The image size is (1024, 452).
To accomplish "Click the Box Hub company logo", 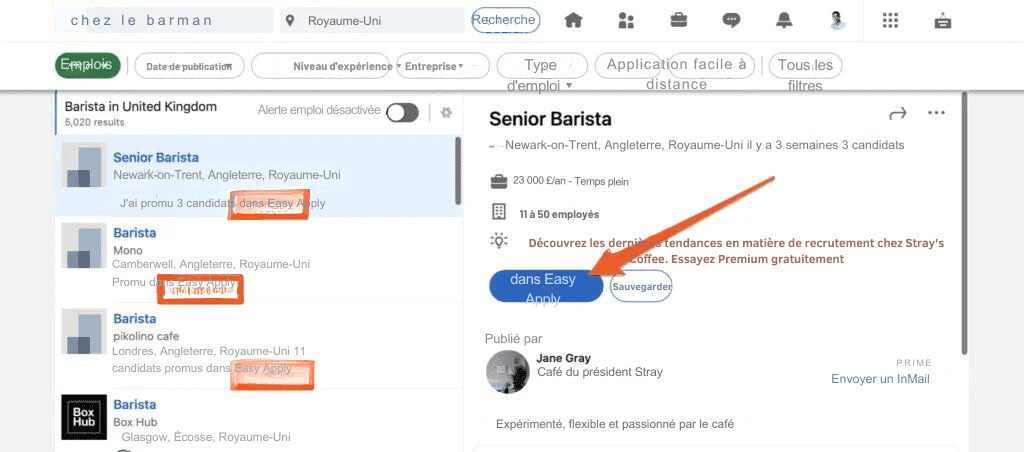I will tap(84, 417).
